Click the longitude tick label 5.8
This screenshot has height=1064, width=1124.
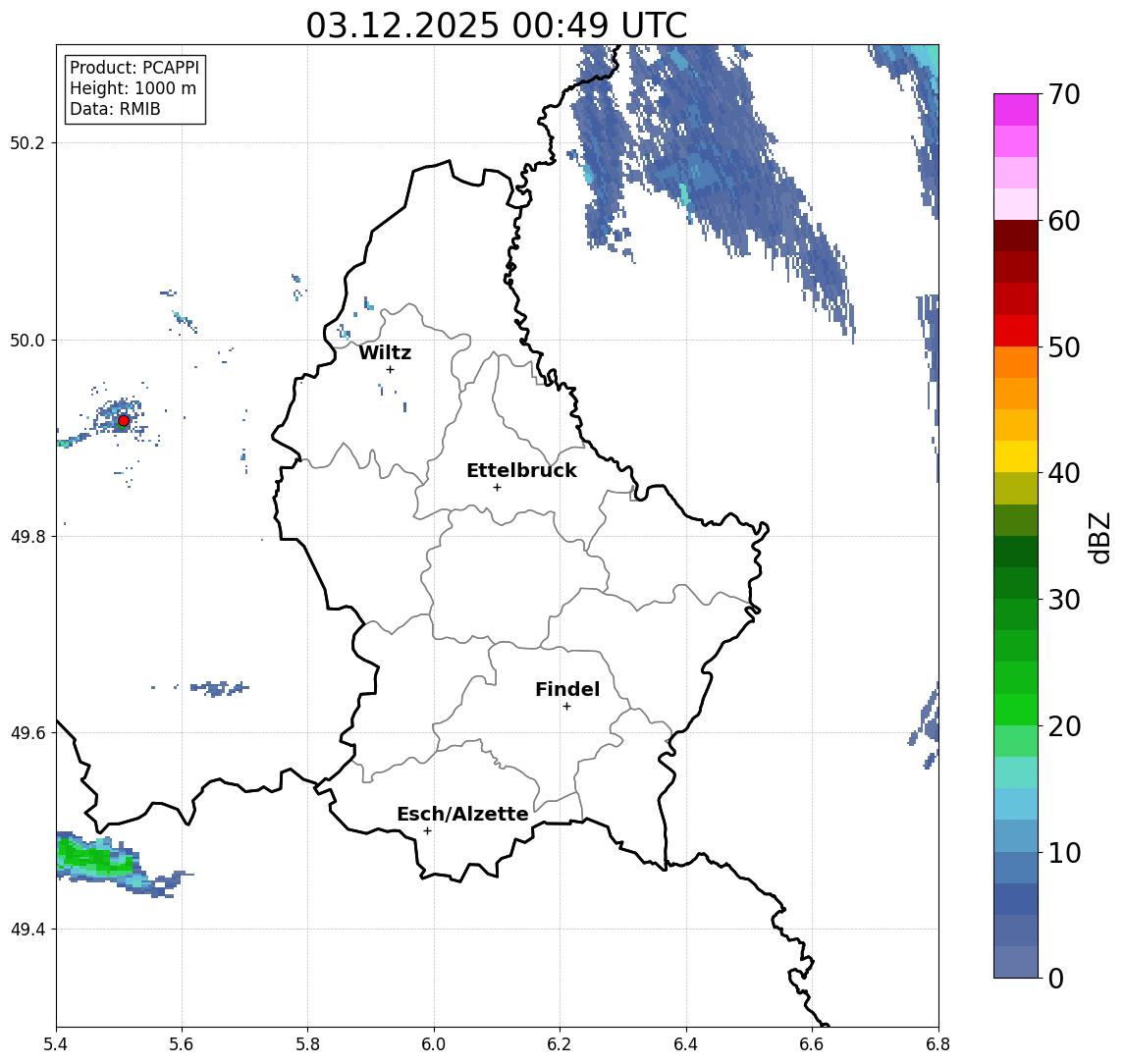pos(307,1044)
